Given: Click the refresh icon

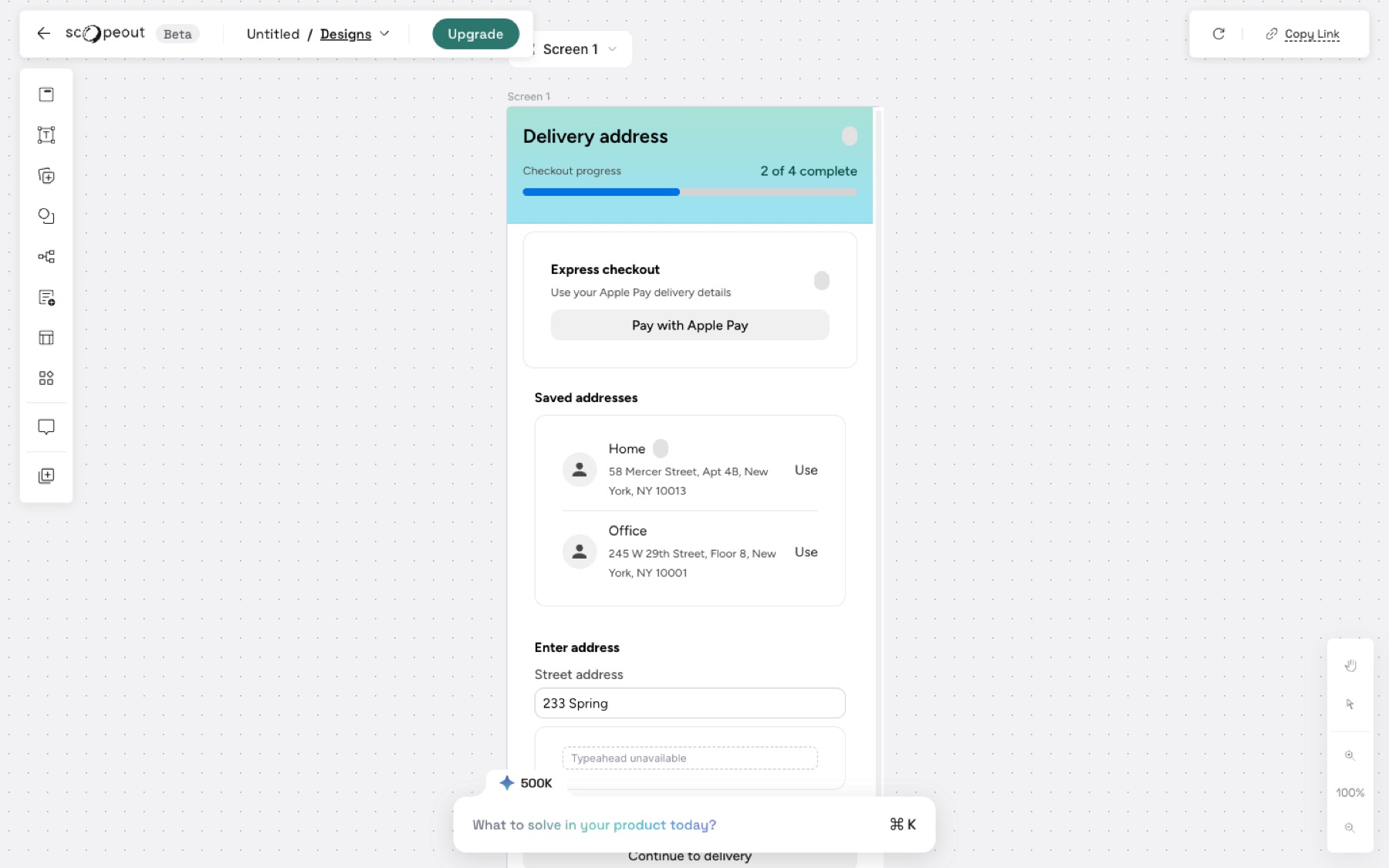Looking at the screenshot, I should pyautogui.click(x=1218, y=33).
